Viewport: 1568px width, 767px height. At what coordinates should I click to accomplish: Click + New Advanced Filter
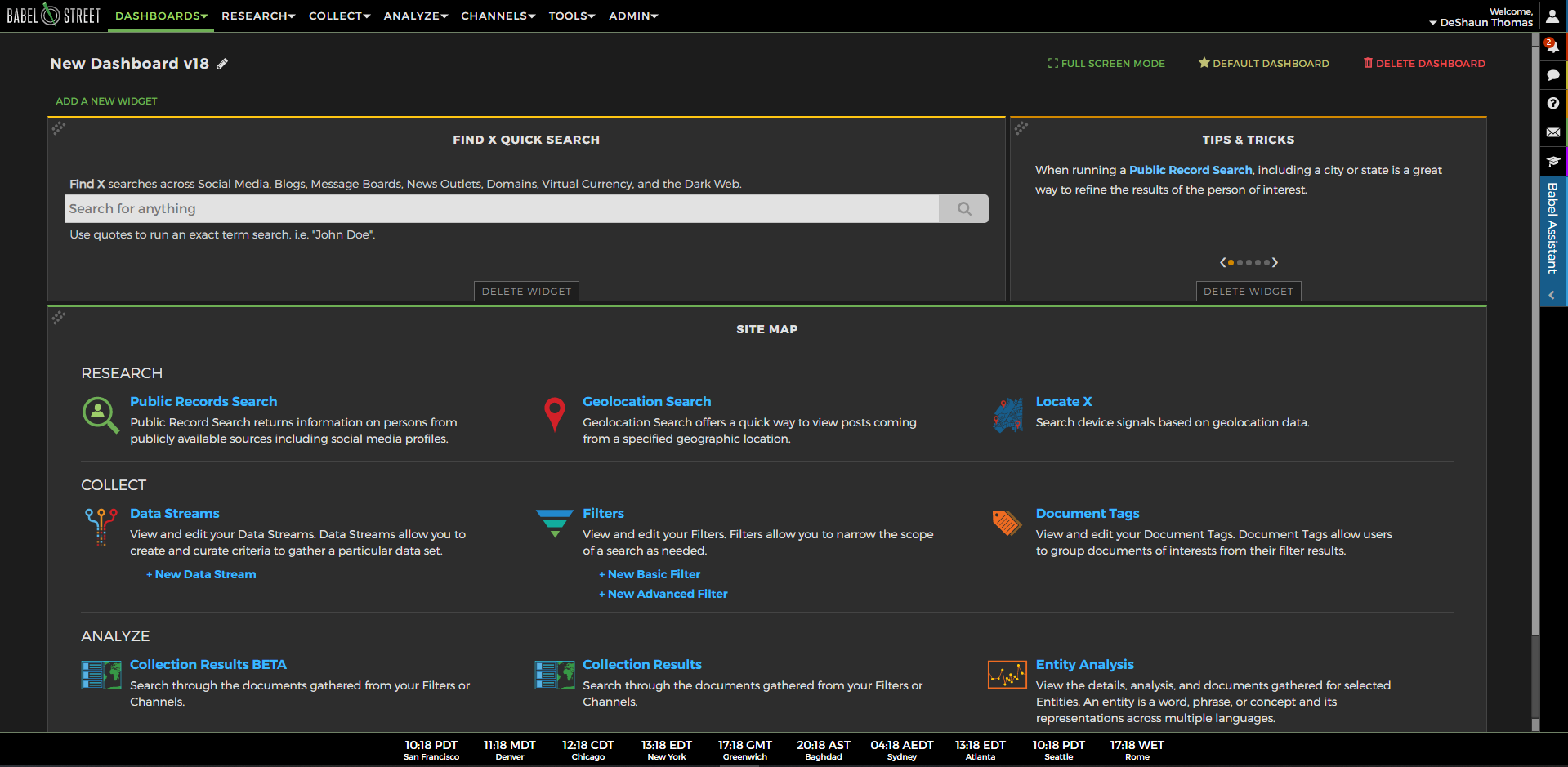point(663,594)
